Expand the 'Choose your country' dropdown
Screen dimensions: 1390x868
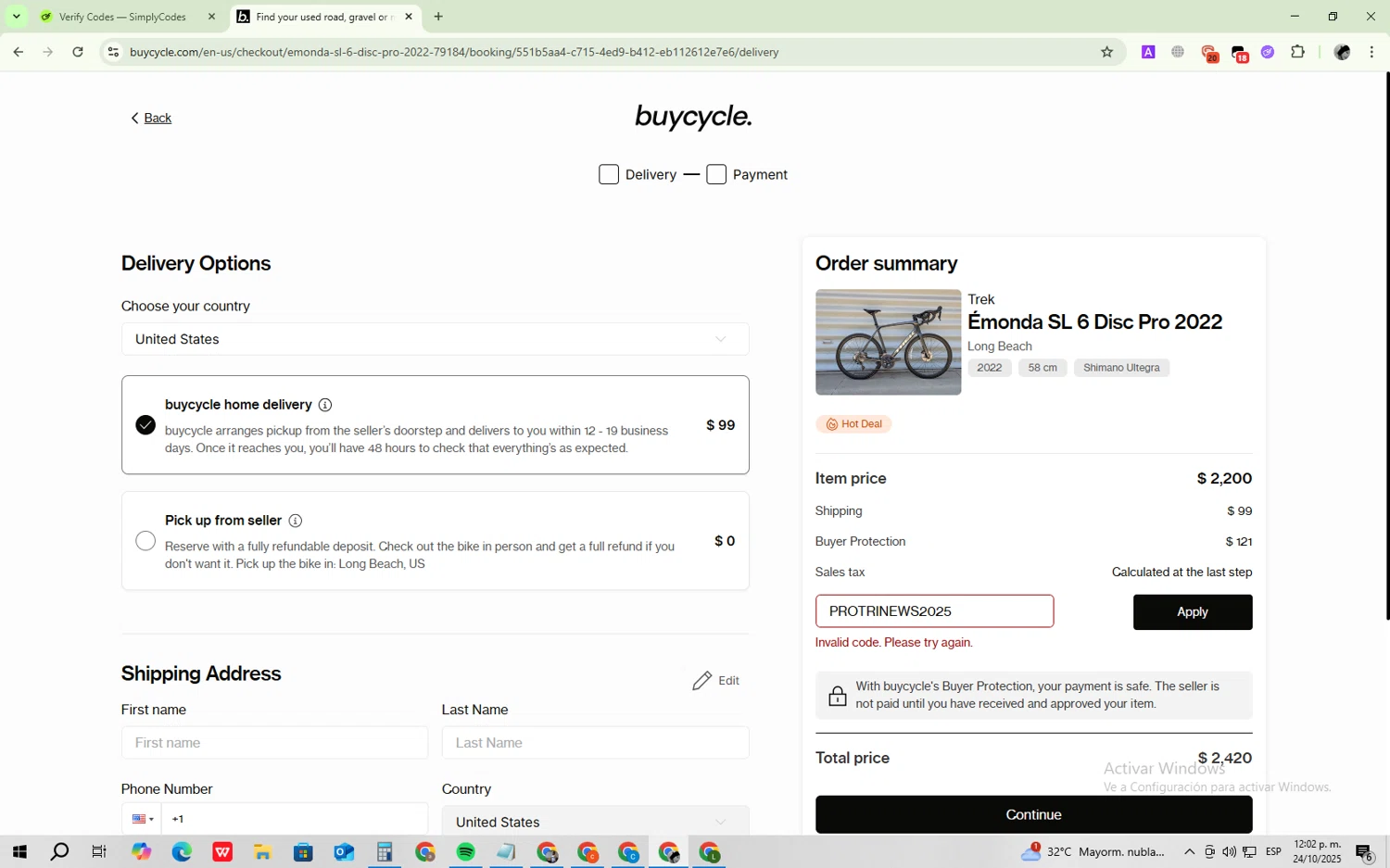pyautogui.click(x=435, y=339)
